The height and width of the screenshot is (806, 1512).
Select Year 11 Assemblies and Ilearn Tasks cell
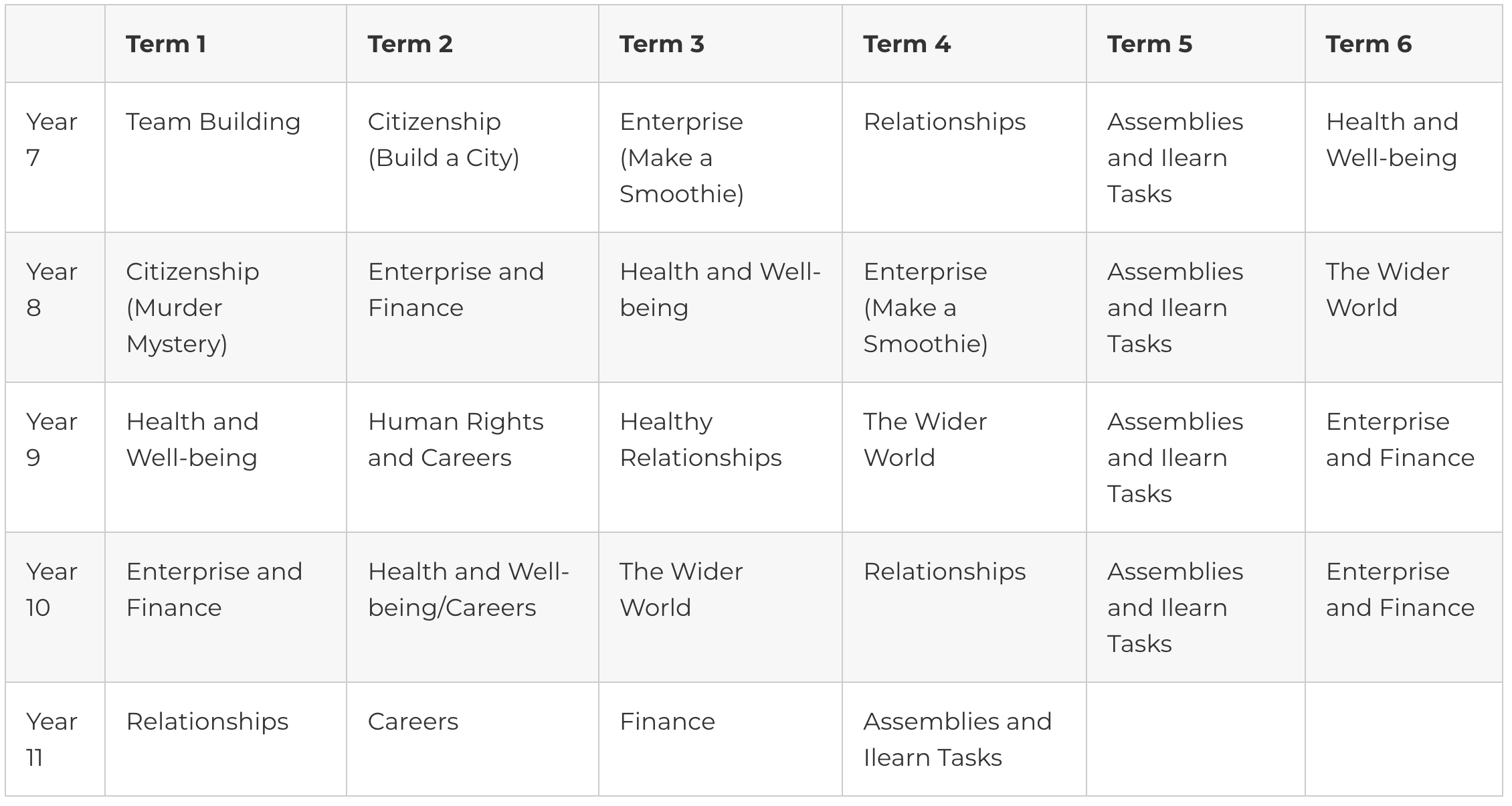tap(957, 740)
